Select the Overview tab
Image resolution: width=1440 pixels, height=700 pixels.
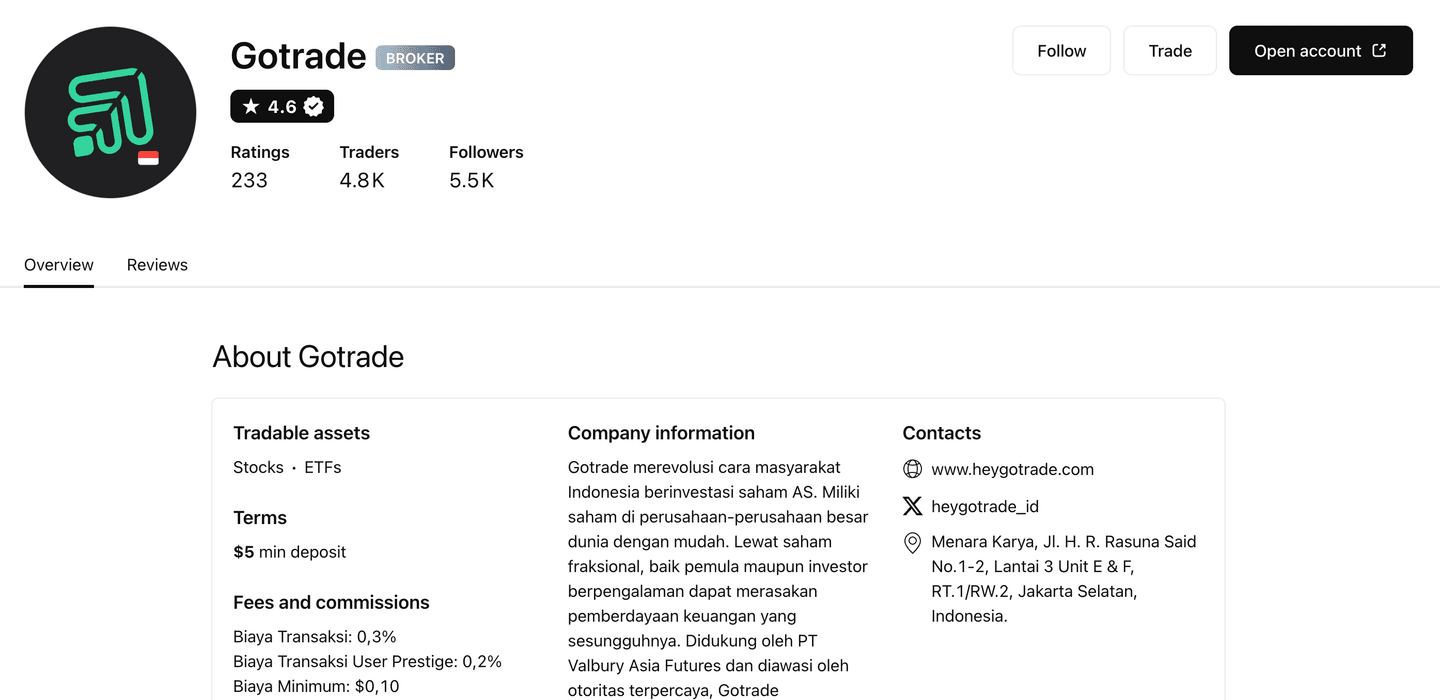coord(58,264)
